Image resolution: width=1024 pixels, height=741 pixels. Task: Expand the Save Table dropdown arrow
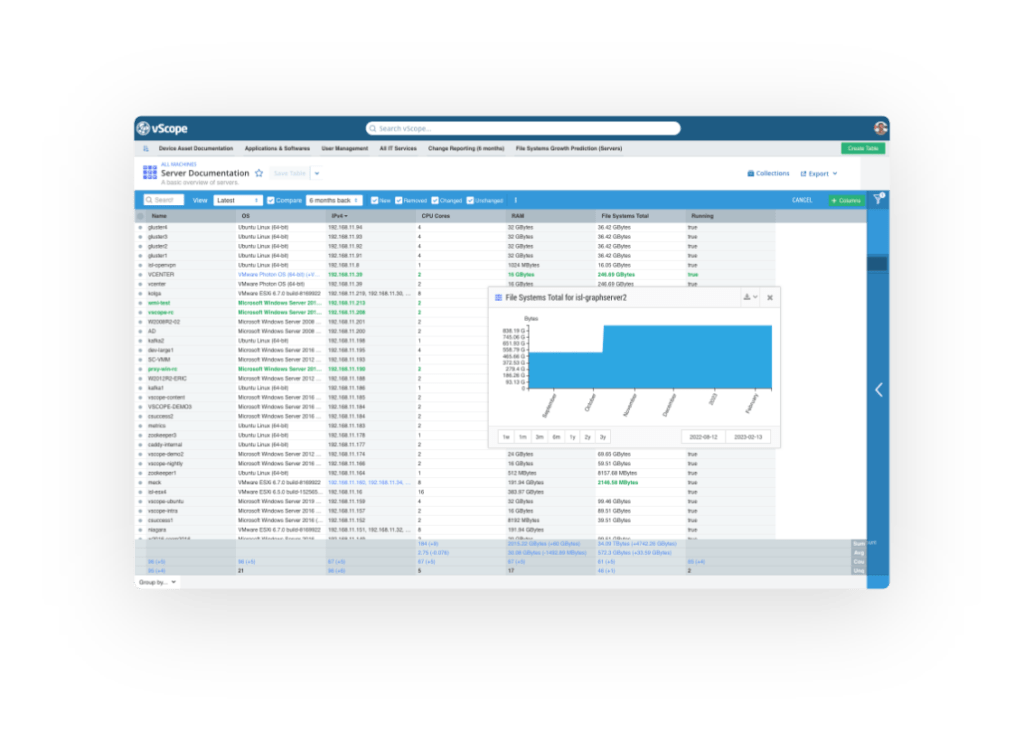[x=317, y=174]
